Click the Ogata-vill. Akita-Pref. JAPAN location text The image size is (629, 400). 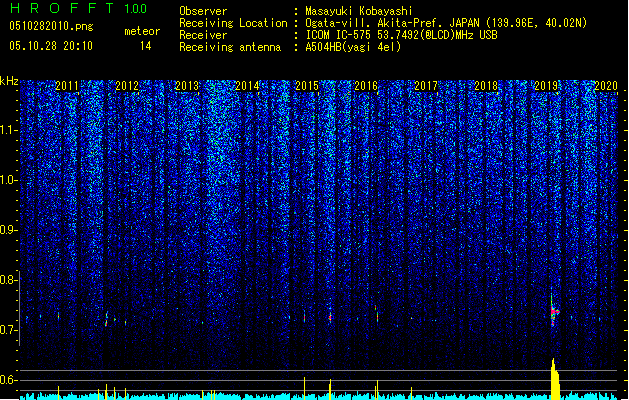pos(446,23)
